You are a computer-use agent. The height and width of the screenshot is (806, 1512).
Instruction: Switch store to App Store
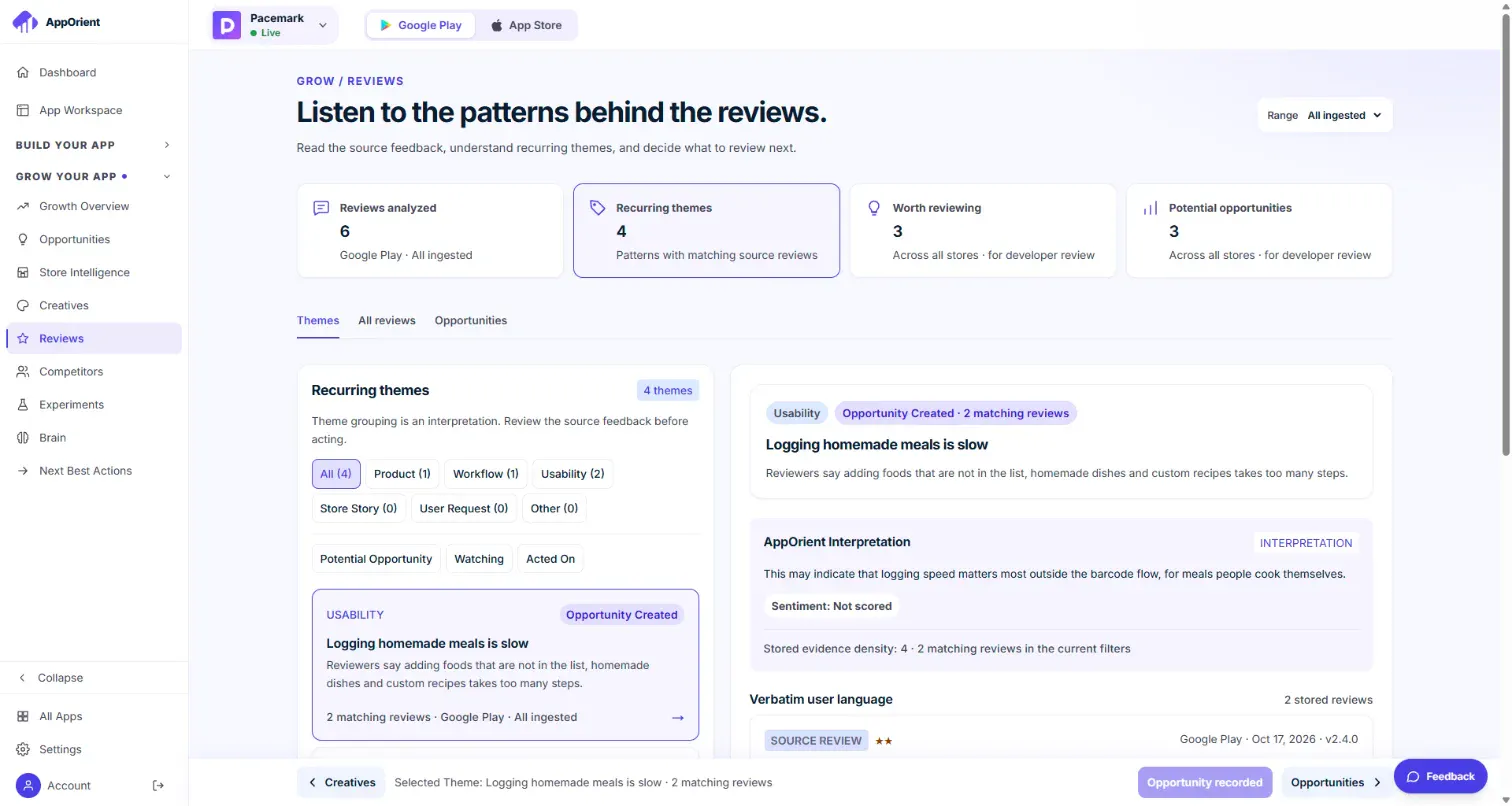pyautogui.click(x=527, y=25)
